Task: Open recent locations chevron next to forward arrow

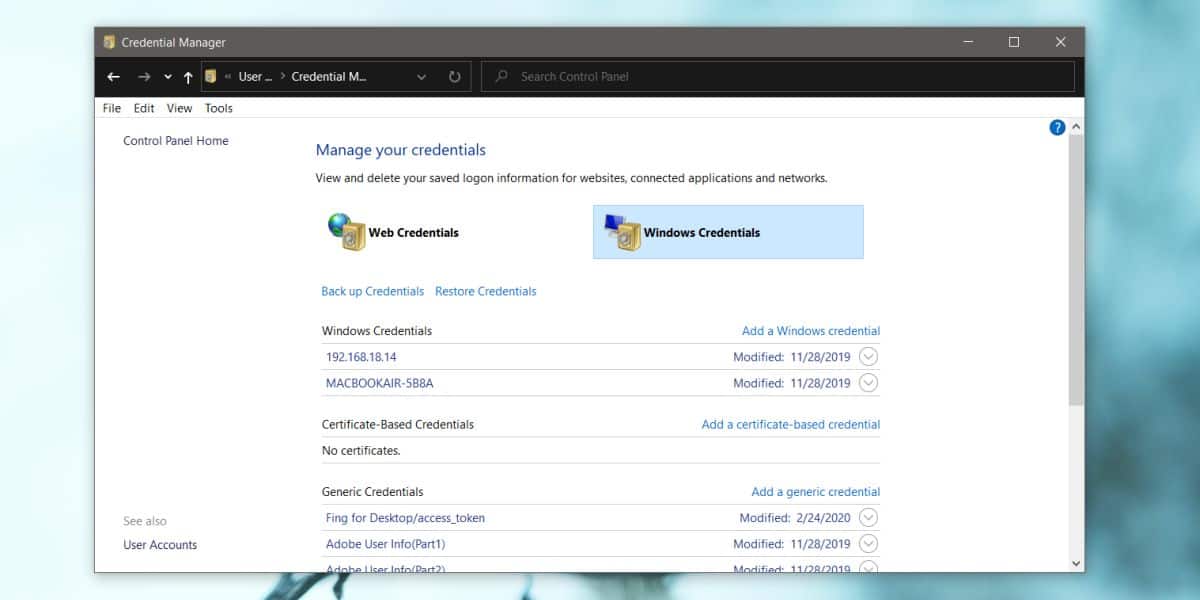Action: [167, 77]
